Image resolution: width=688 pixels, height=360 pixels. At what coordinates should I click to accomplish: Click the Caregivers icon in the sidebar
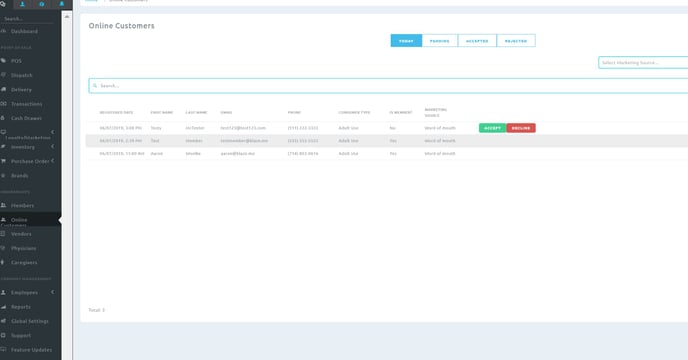[x=3, y=262]
